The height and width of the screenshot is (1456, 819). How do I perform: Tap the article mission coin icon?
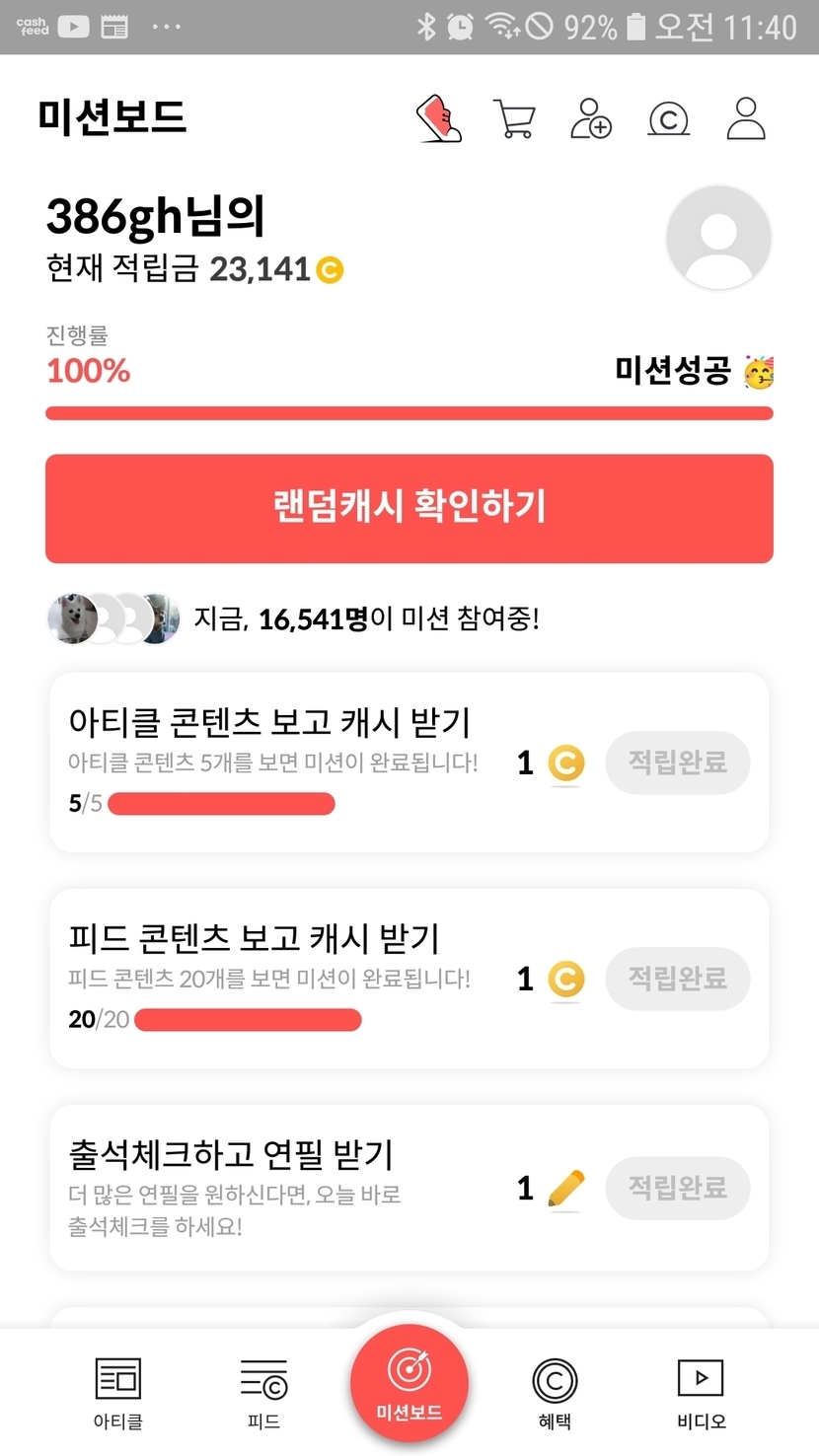click(x=565, y=764)
